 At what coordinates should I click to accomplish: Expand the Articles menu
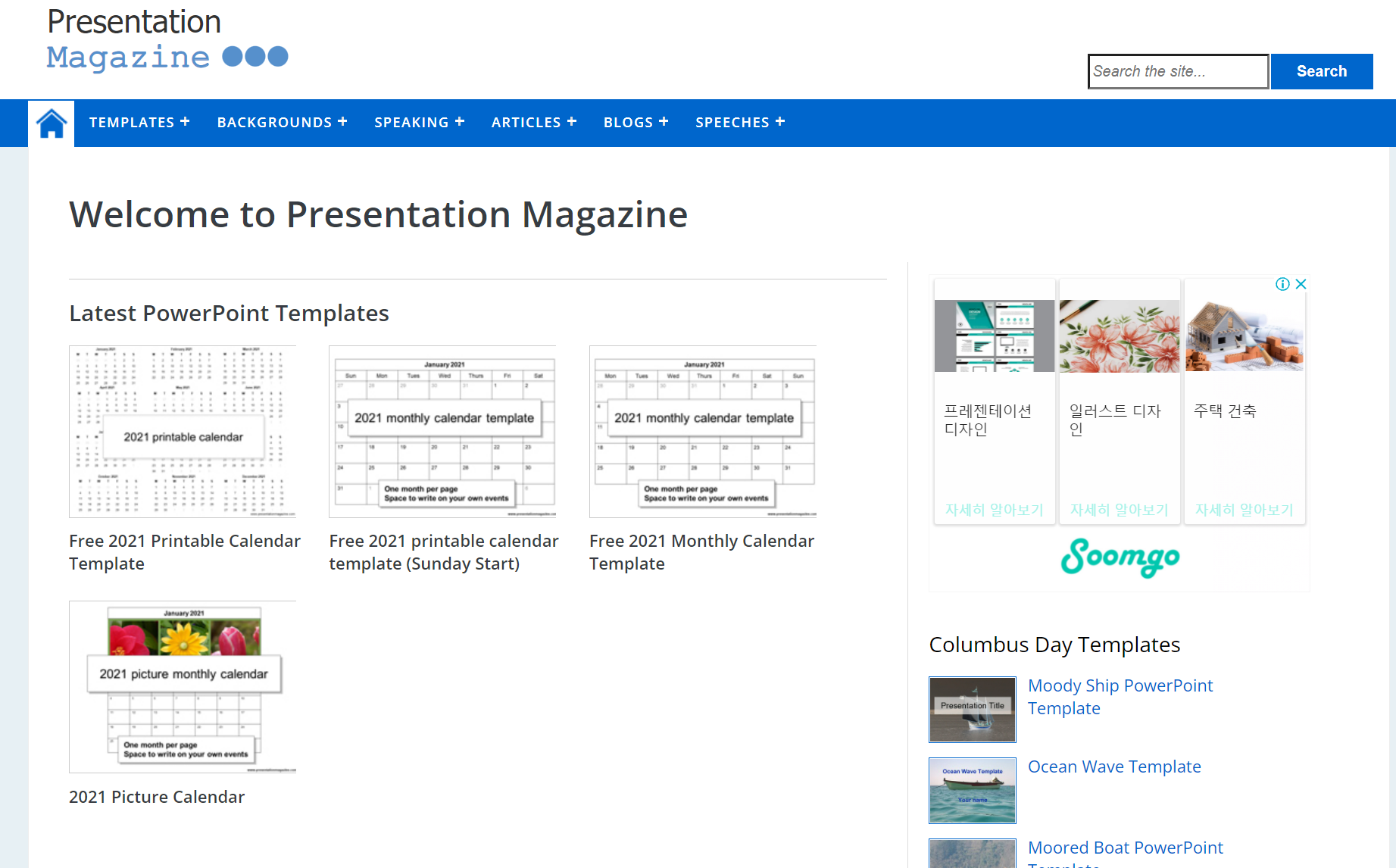[534, 122]
